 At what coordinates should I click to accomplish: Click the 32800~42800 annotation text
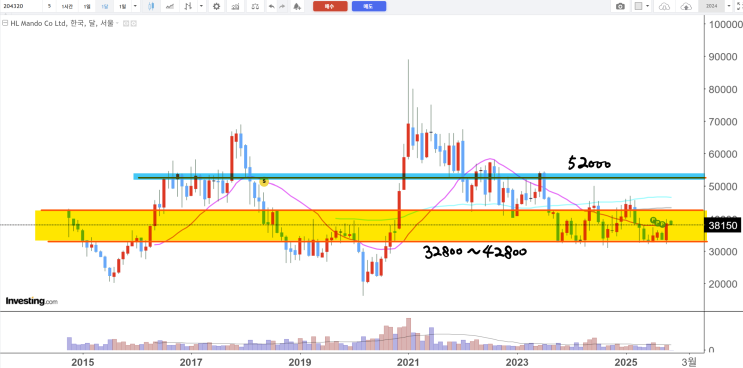point(475,252)
